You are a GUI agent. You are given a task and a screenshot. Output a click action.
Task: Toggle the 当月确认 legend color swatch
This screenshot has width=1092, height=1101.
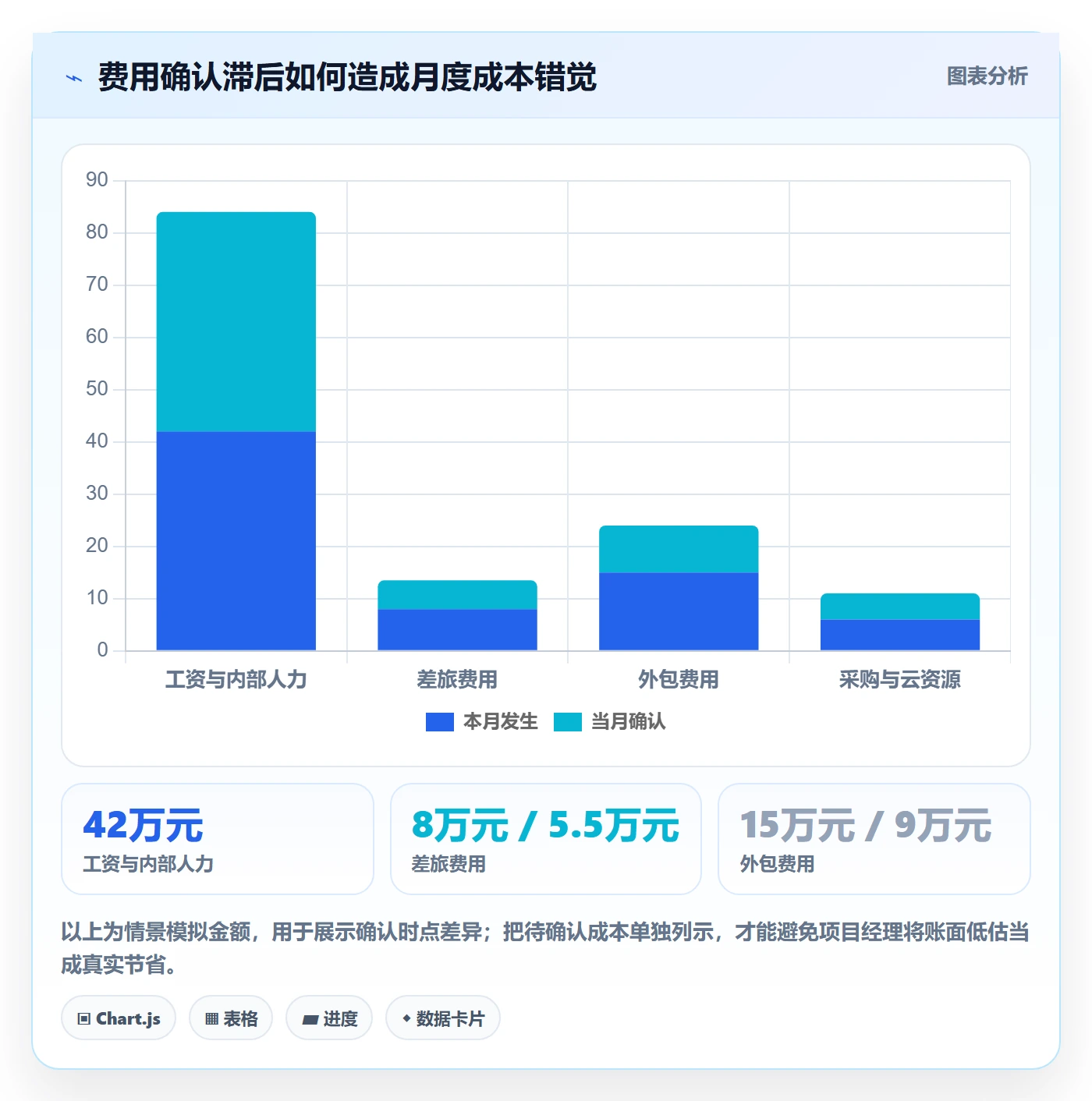[x=568, y=722]
